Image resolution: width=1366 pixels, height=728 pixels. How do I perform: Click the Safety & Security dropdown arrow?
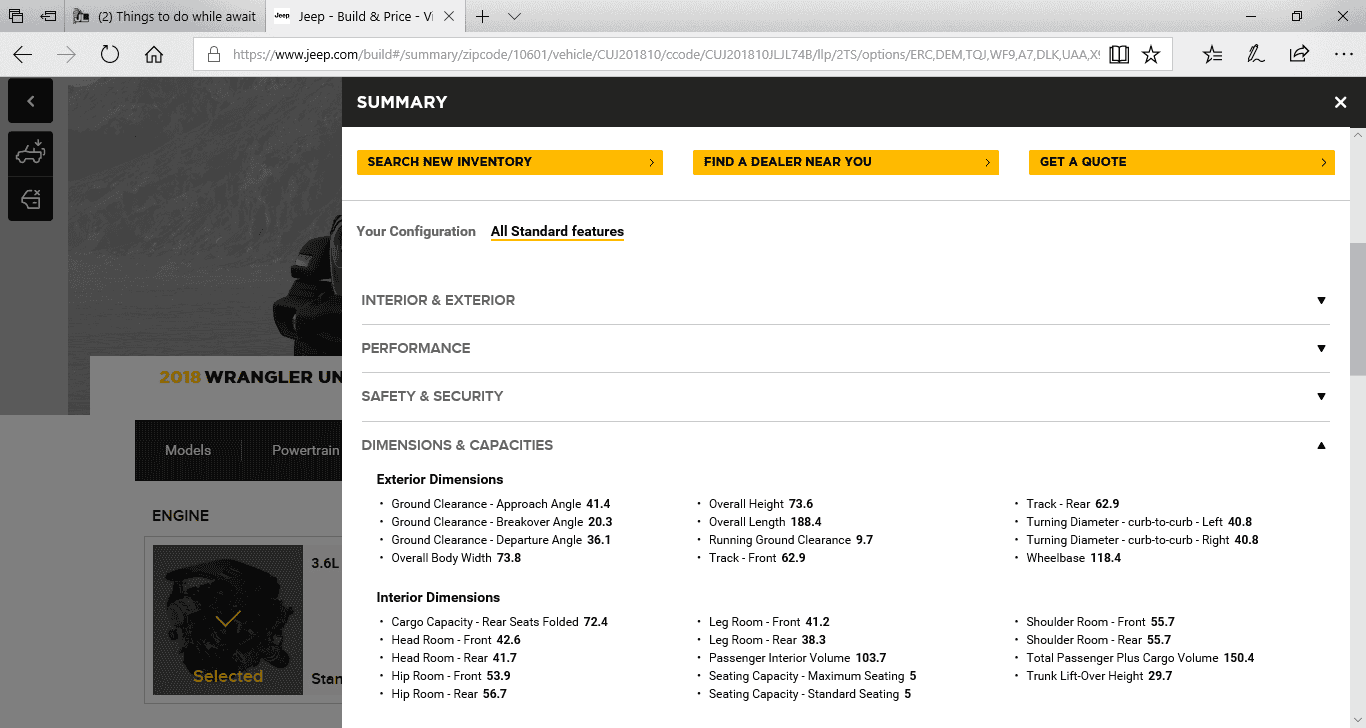tap(1321, 396)
